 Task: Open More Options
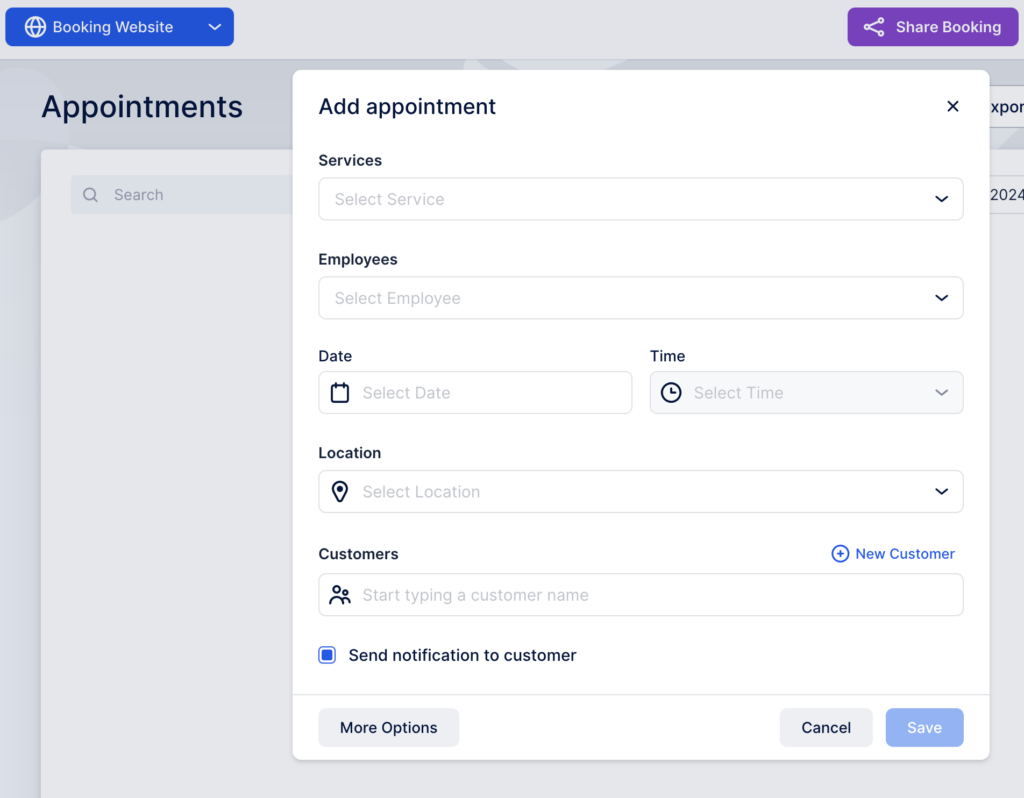388,727
